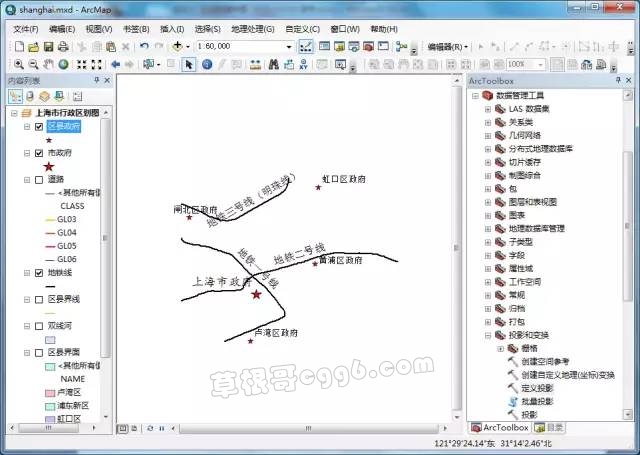Select the Zoom Out magnifier tool
Screen dimensions: 640x455
point(33,64)
